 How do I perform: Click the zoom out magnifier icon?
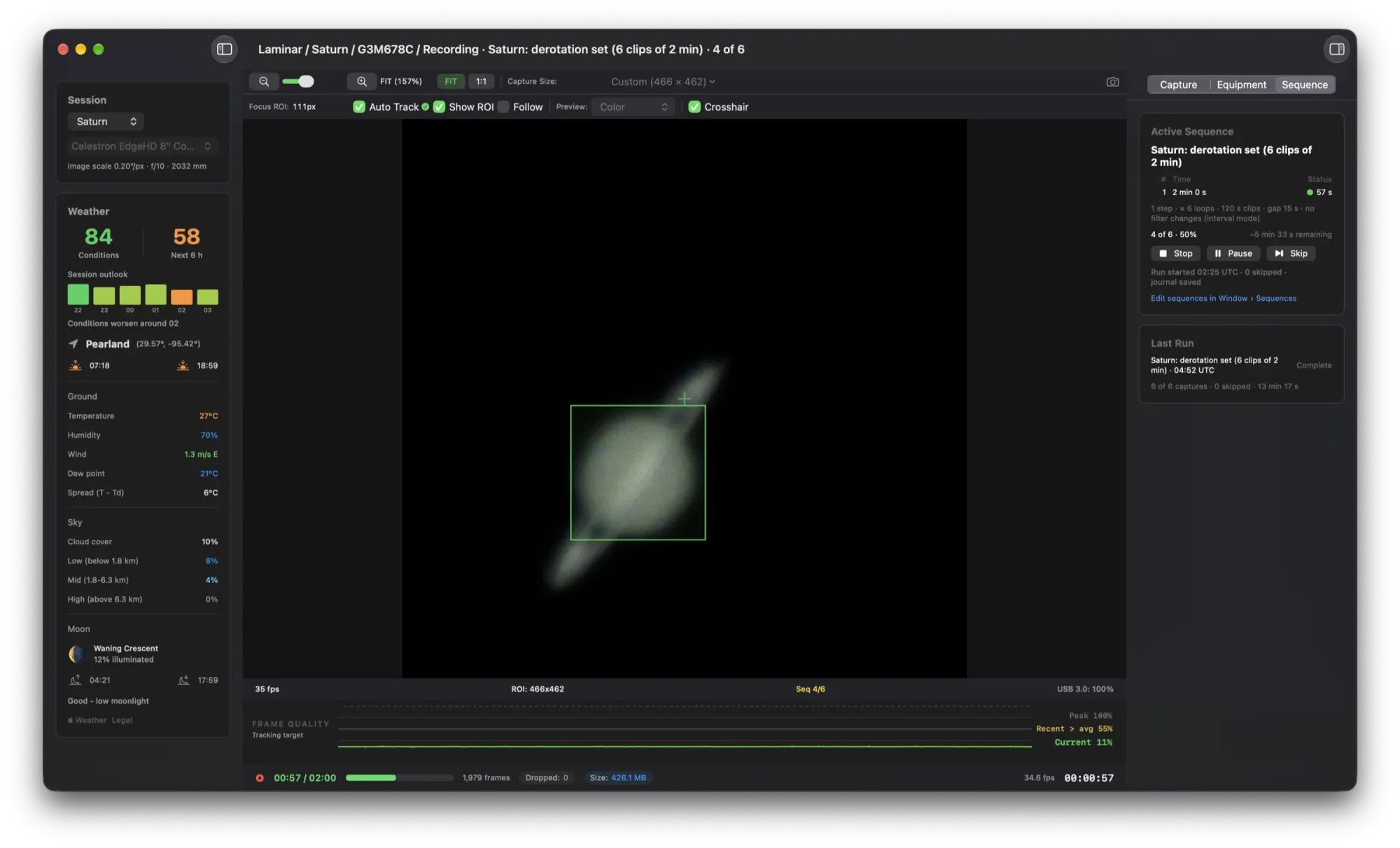pos(264,81)
